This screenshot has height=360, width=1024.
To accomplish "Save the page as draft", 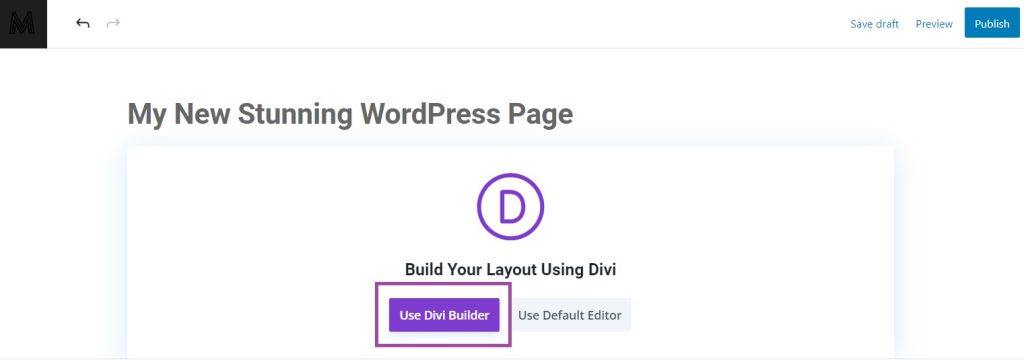I will [x=874, y=24].
